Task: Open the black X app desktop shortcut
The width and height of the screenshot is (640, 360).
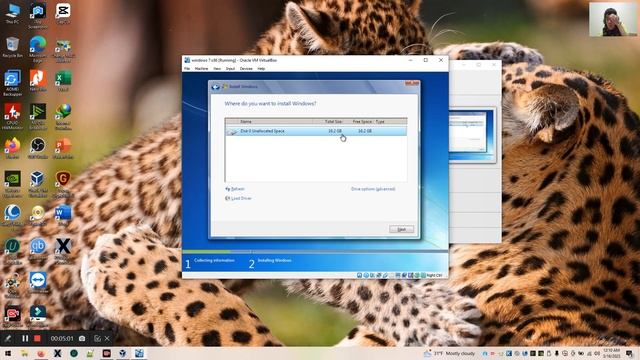Action: pos(63,250)
